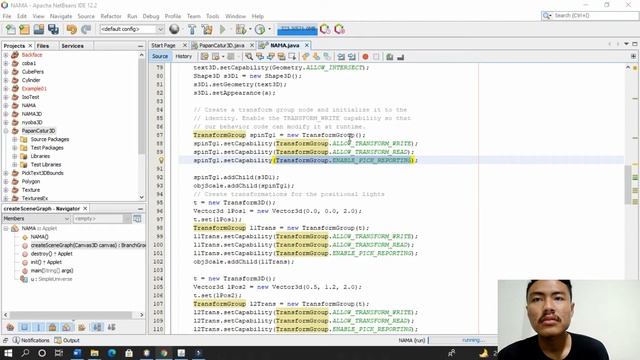Click the Windows Start button
The height and width of the screenshot is (360, 640).
pos(8,353)
